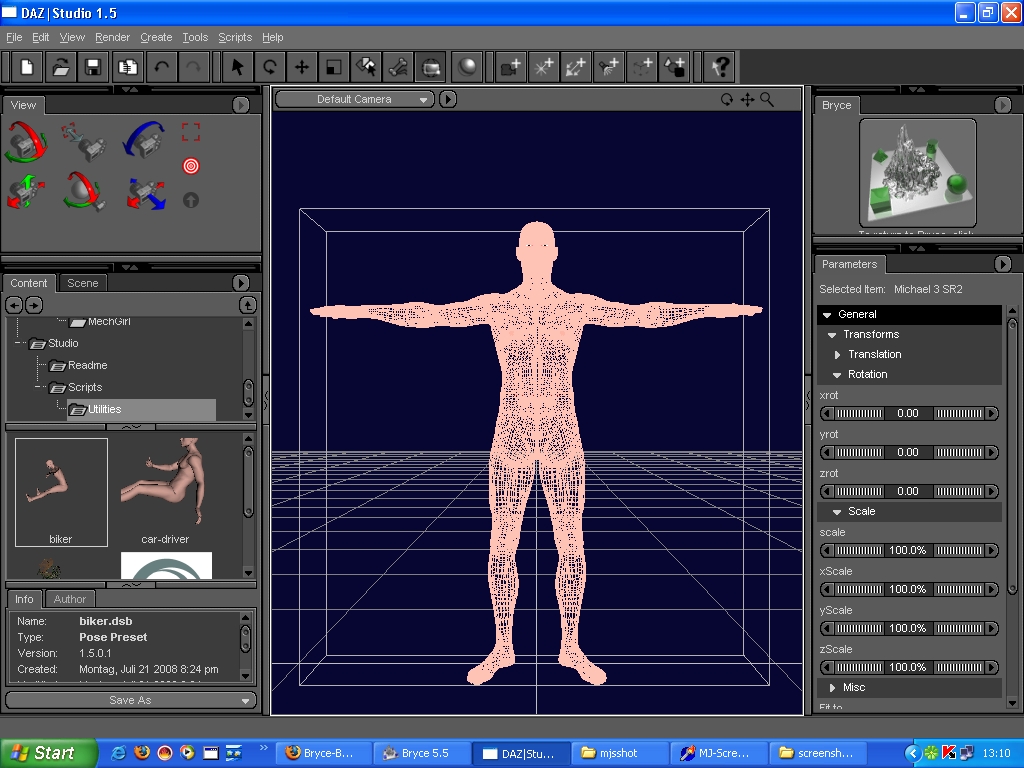Screen dimensions: 1024x768
Task: Click the red target aim icon
Action: point(191,165)
